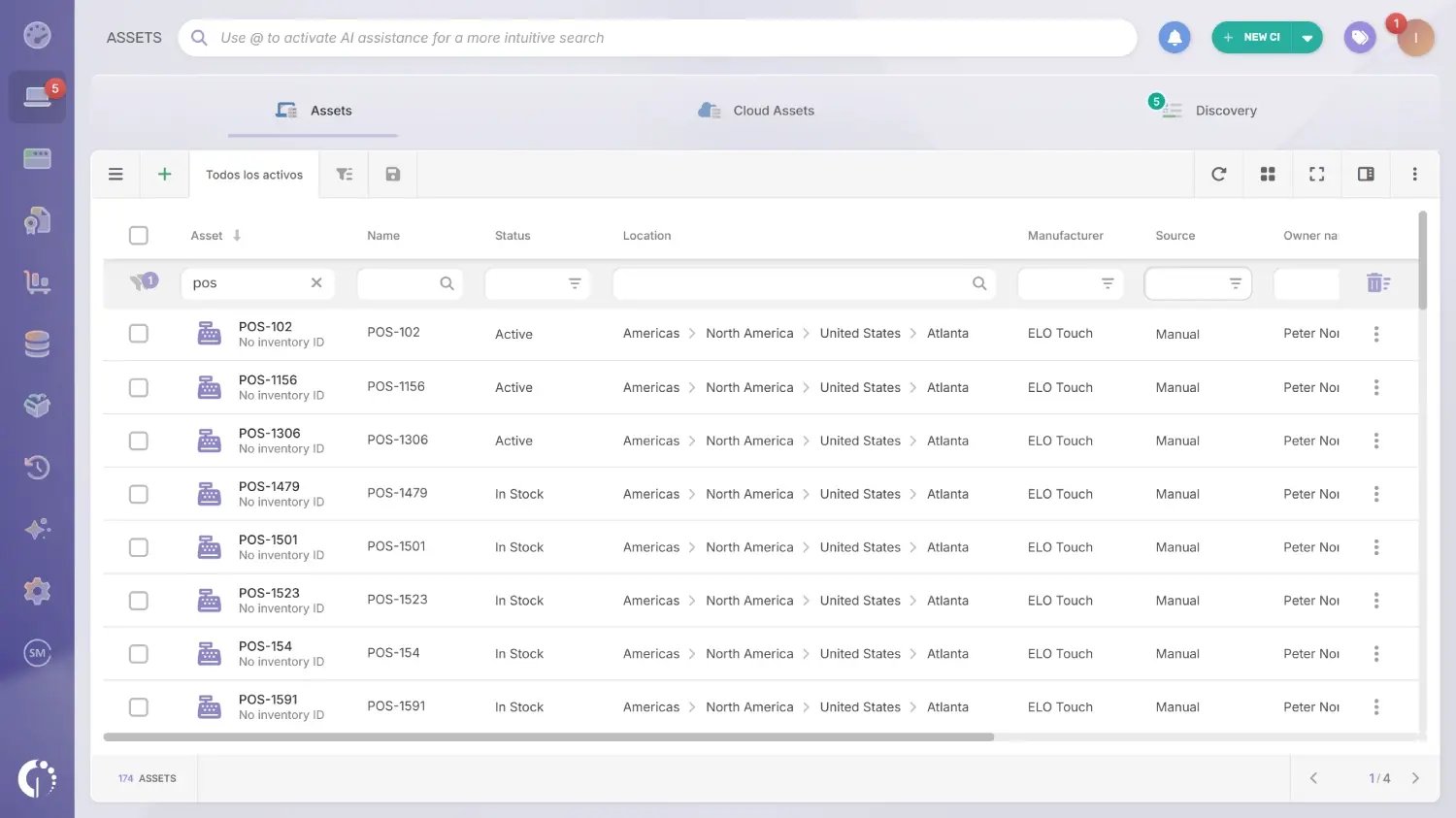1456x818 pixels.
Task: Click the AI assistance search field
Action: click(657, 38)
